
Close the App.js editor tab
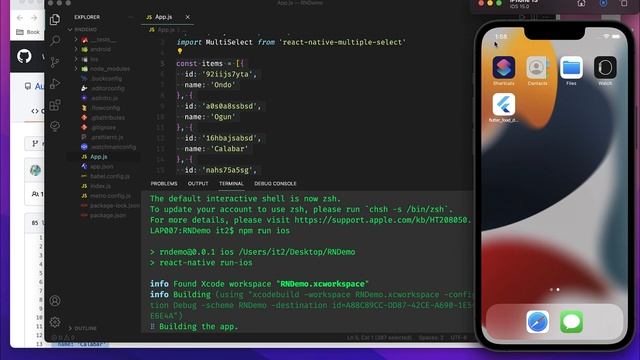[x=187, y=17]
